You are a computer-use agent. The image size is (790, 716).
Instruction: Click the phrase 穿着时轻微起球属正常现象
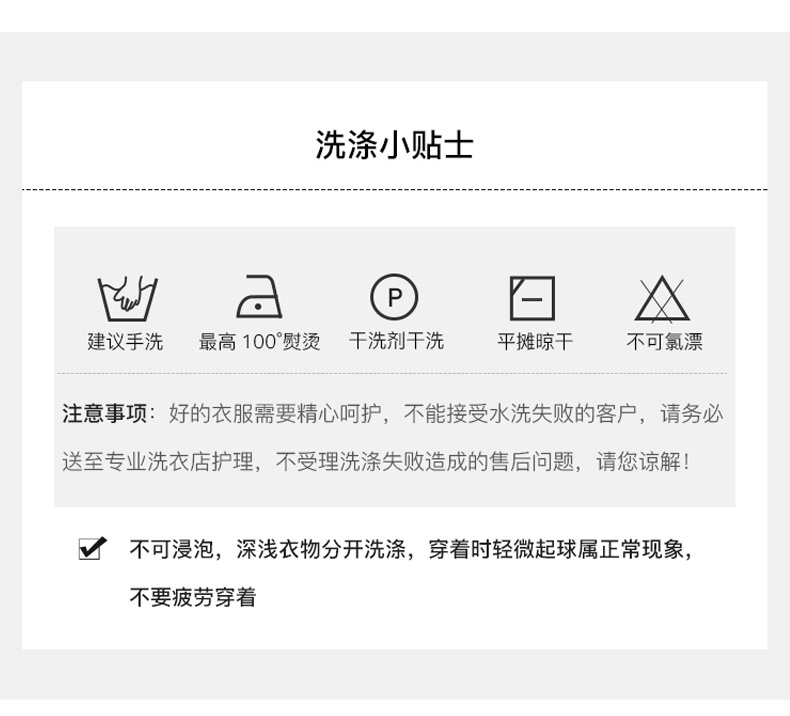pos(556,549)
